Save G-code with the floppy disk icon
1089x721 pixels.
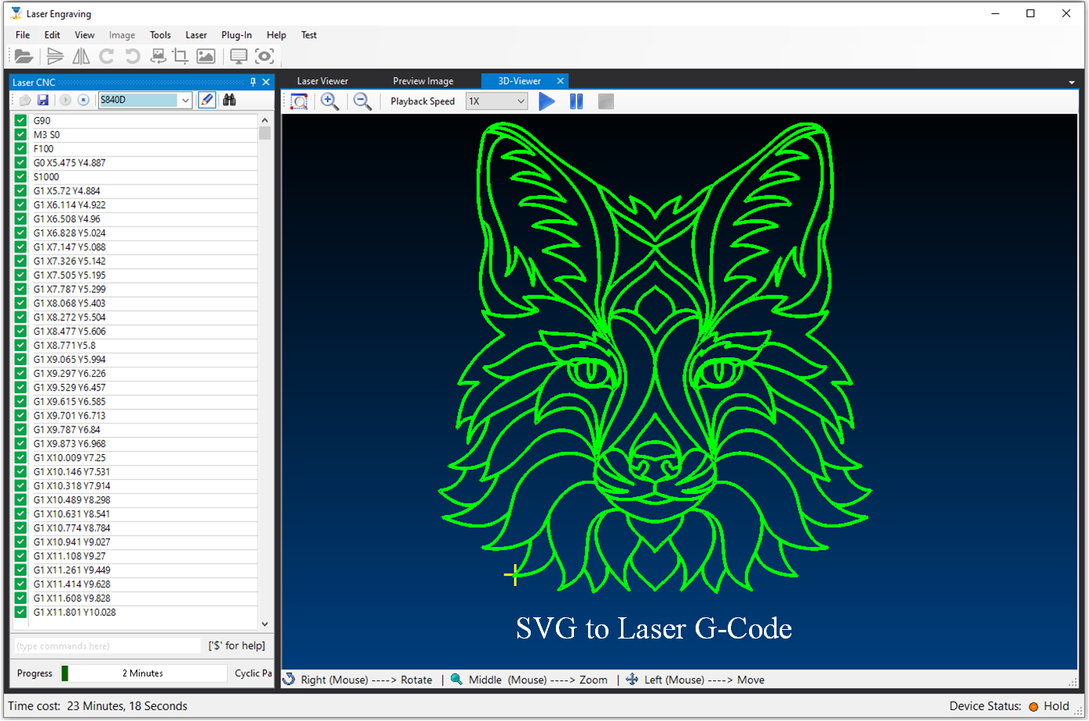pos(43,100)
